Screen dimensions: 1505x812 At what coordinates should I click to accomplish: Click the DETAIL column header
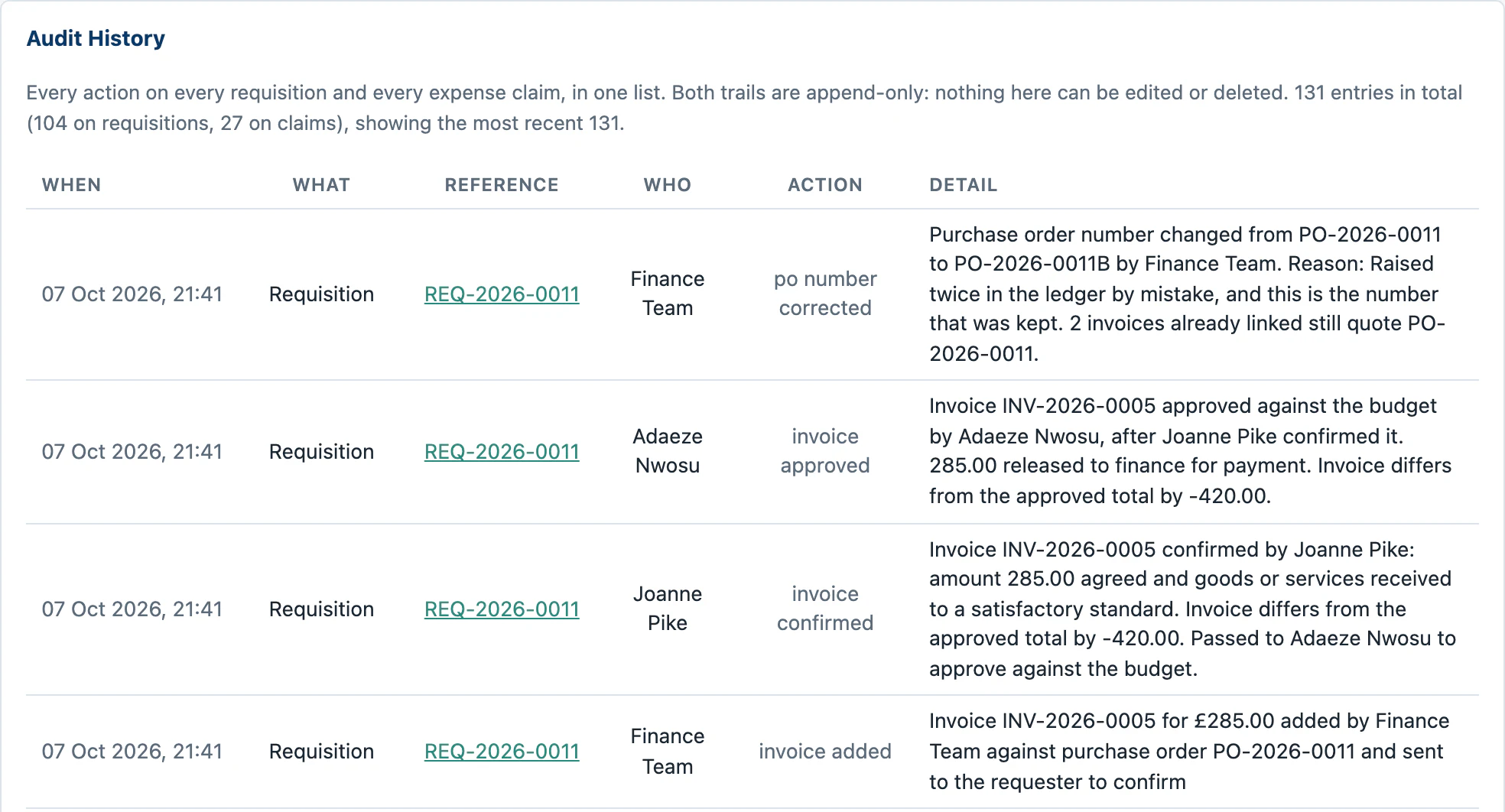964,185
